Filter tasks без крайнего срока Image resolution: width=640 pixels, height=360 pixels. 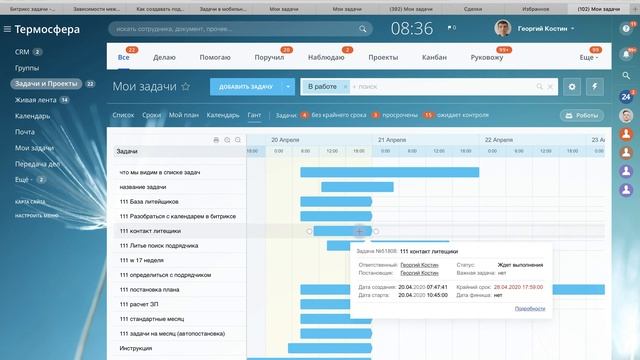(x=338, y=115)
